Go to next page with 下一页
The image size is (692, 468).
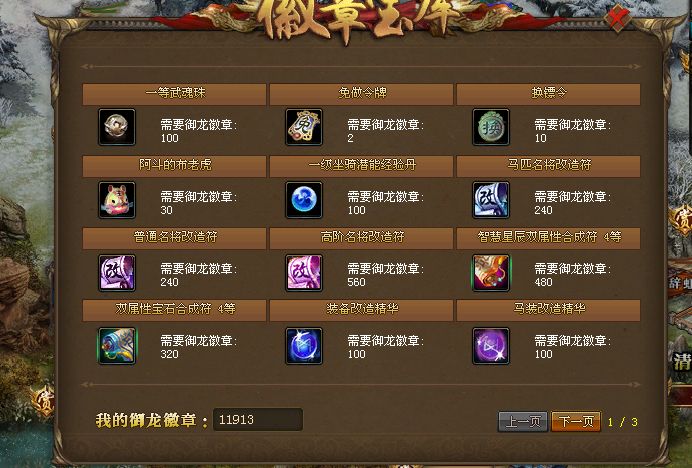click(576, 422)
